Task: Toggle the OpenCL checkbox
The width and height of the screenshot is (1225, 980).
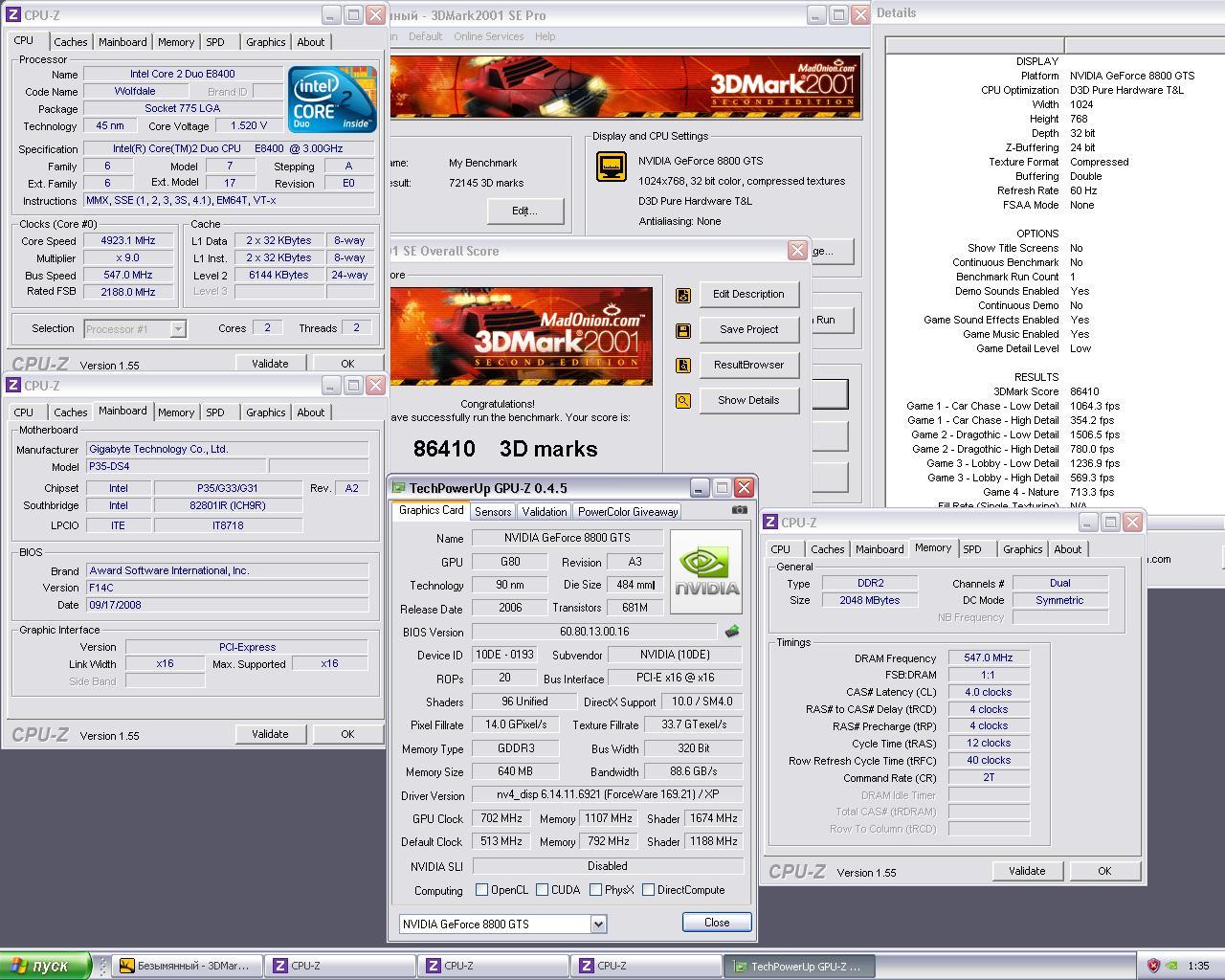Action: pos(482,890)
